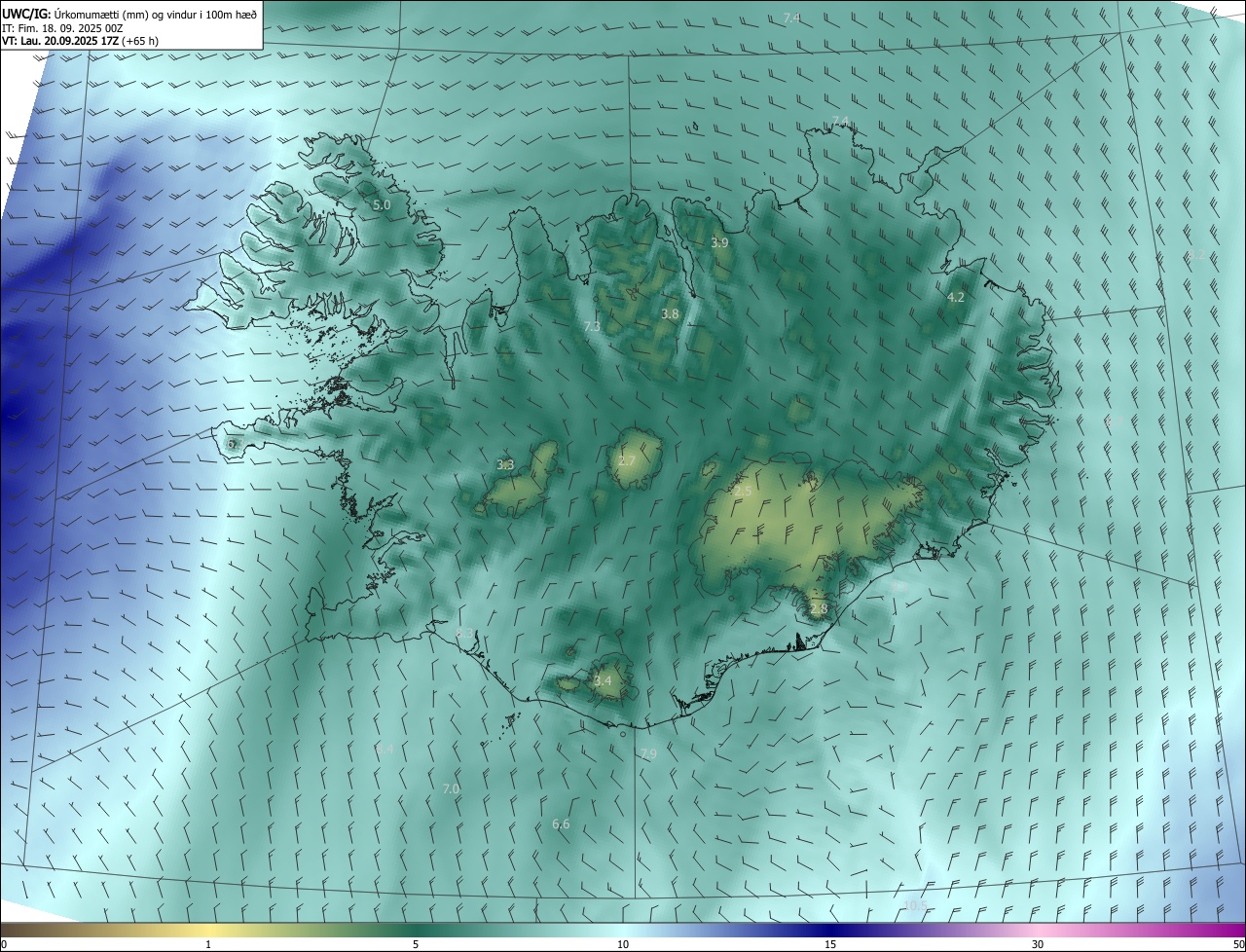Click the title "Úrkomumætti (mm) og vindur í 100m hæð"

156,13
